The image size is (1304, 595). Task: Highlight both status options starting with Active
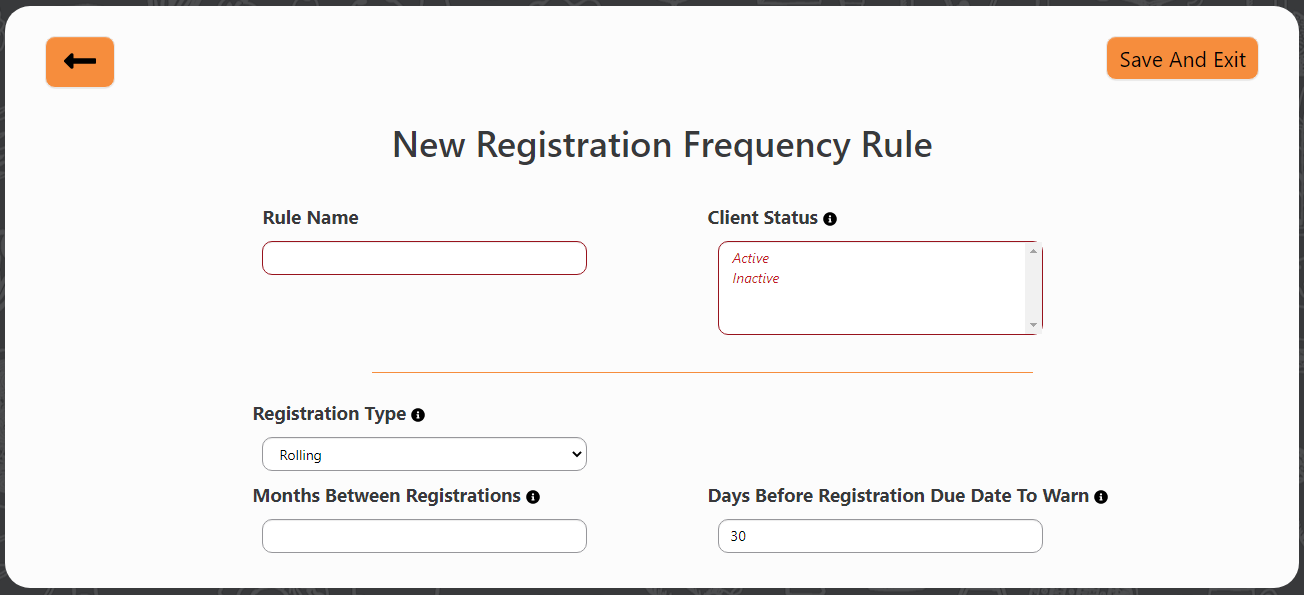pos(751,258)
